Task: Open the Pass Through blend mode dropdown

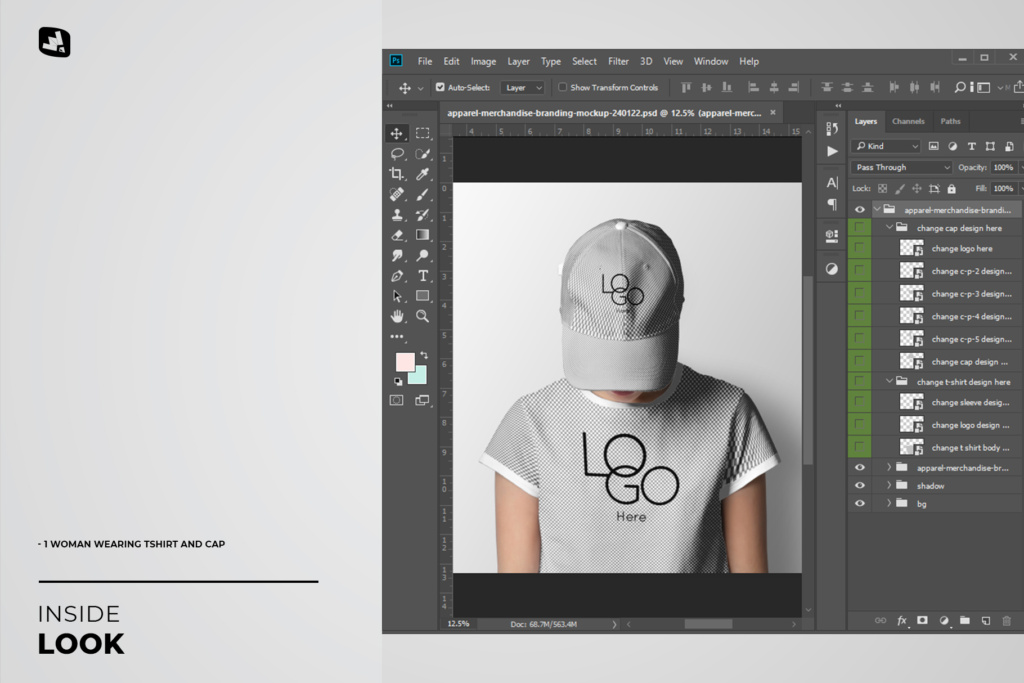Action: point(900,167)
